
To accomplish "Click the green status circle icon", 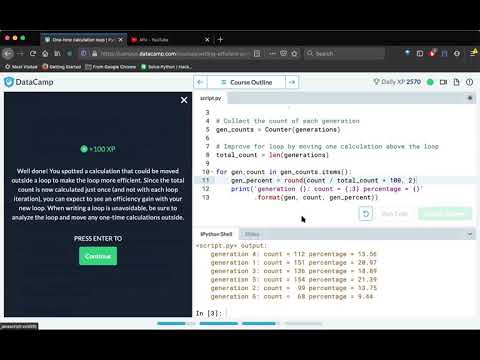I will (430, 82).
